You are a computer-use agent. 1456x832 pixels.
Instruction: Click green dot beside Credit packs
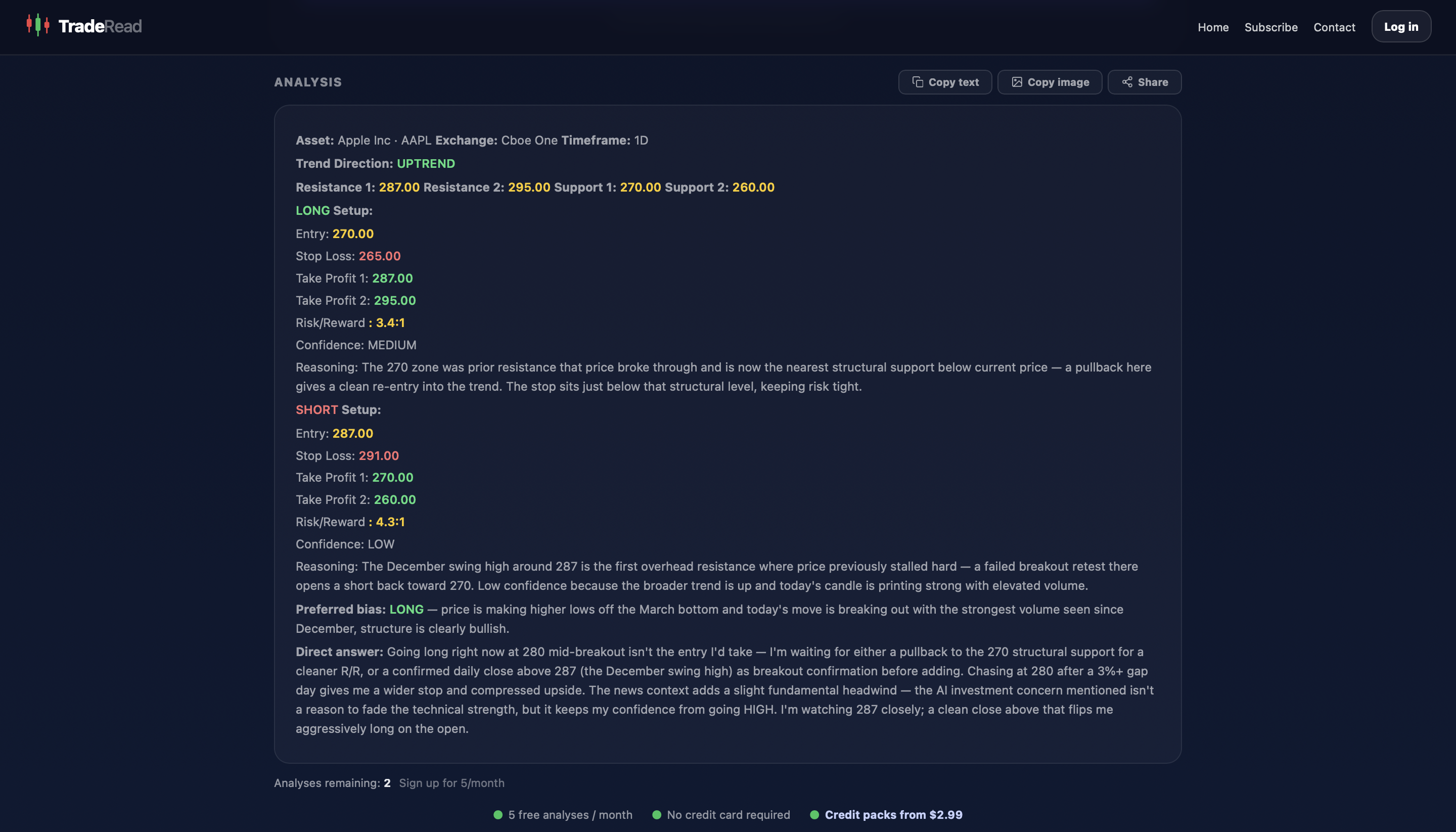[x=814, y=815]
